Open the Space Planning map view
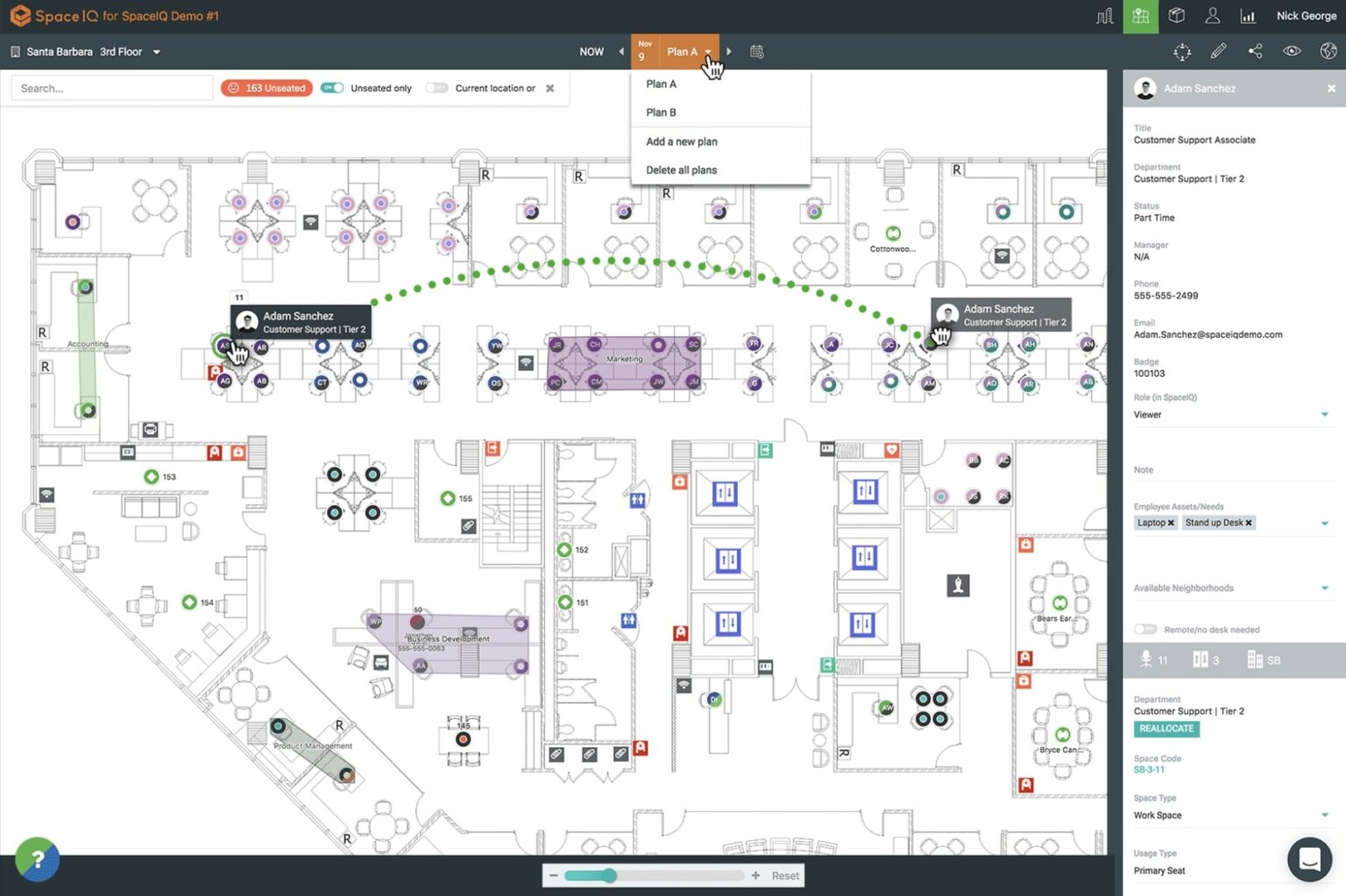Viewport: 1346px width, 896px height. pos(1140,16)
